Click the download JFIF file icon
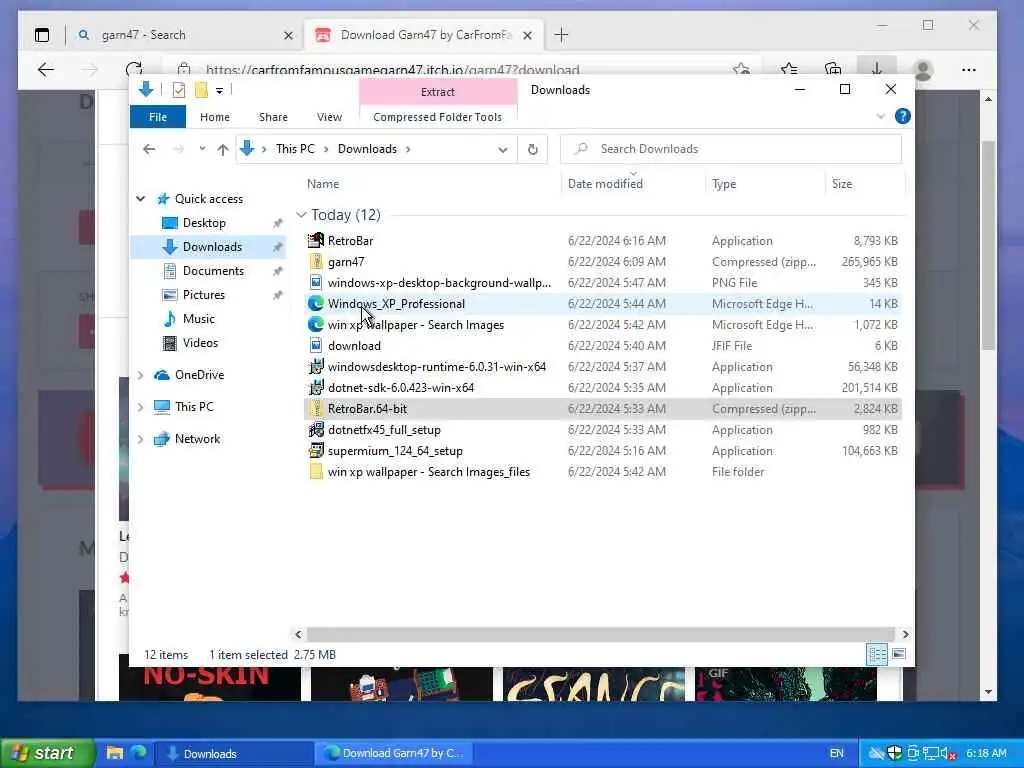Viewport: 1024px width, 768px height. click(316, 345)
